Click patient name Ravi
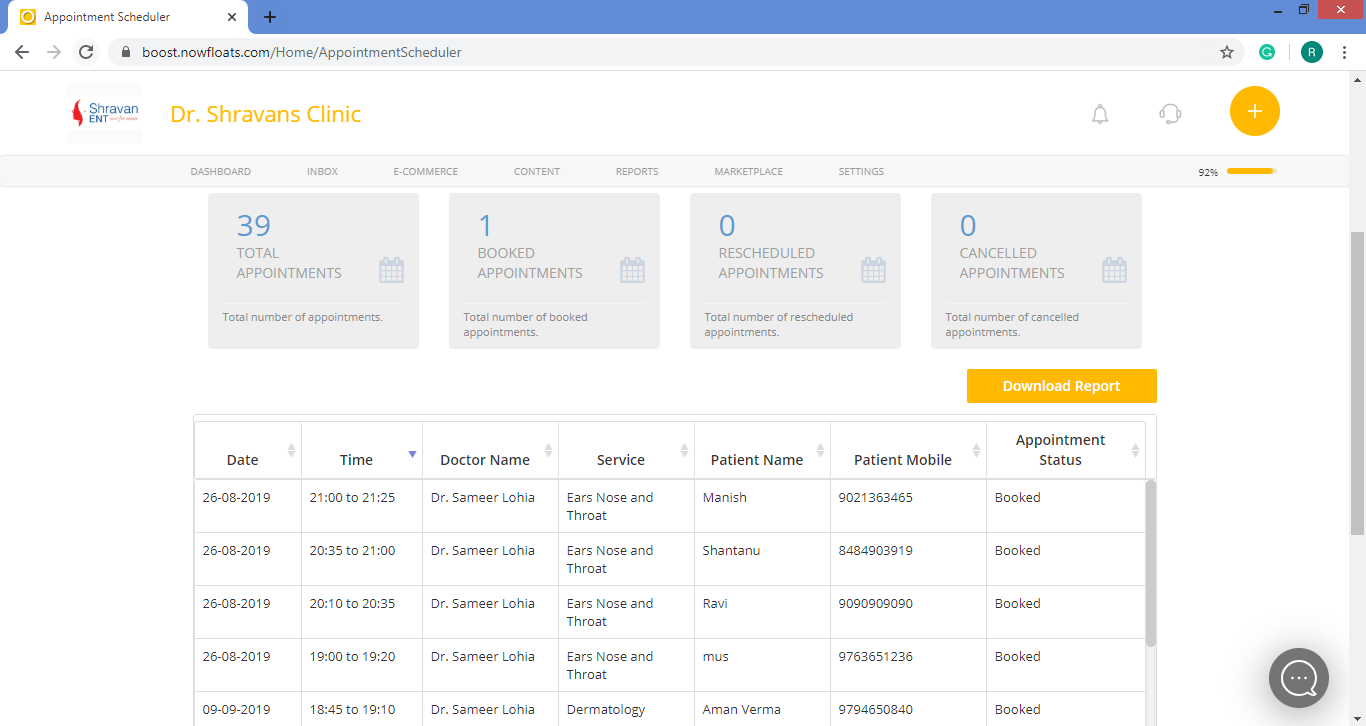1366x726 pixels. tap(715, 603)
